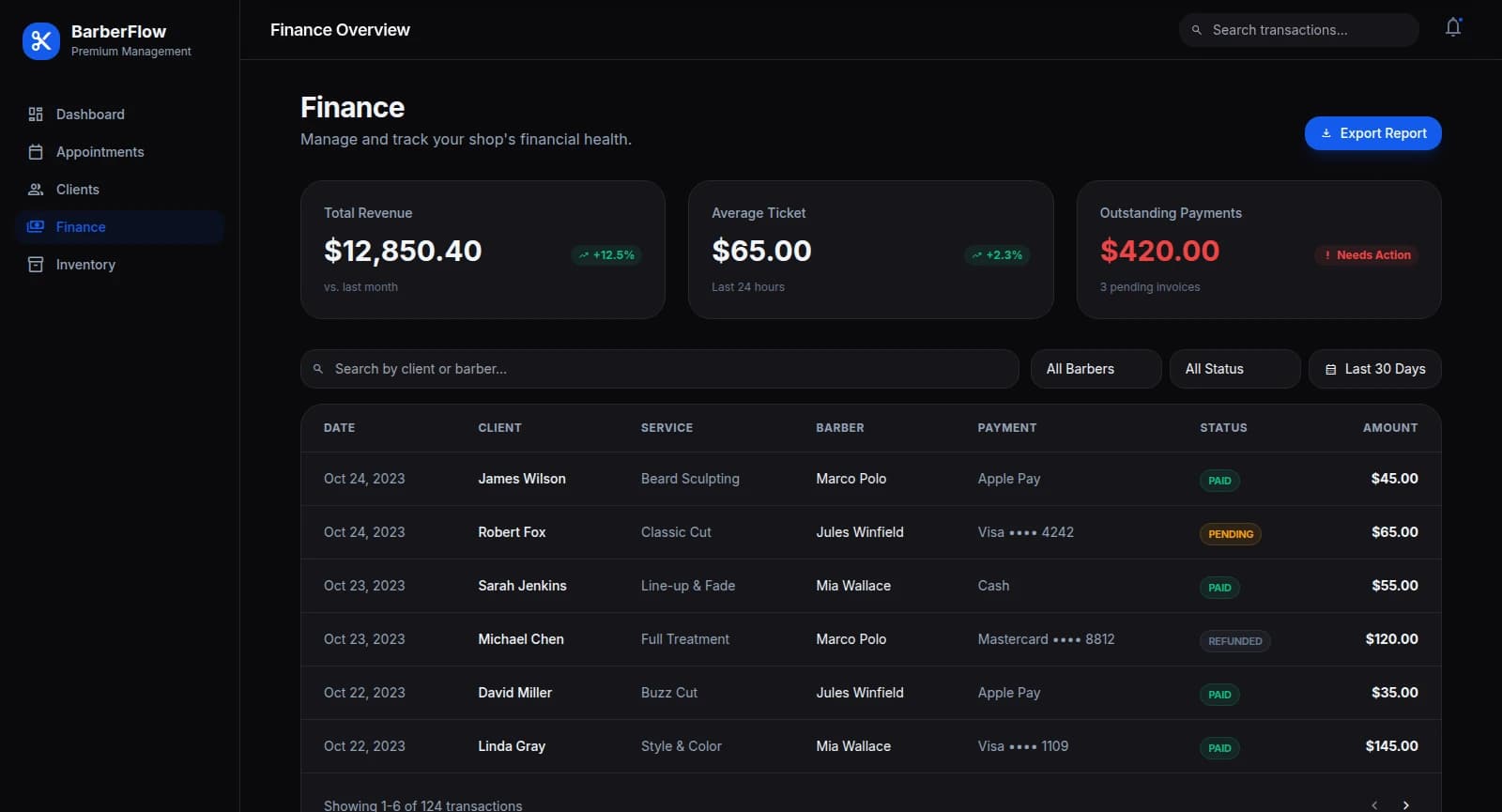
Task: Navigate to Appointments
Action: pos(119,152)
